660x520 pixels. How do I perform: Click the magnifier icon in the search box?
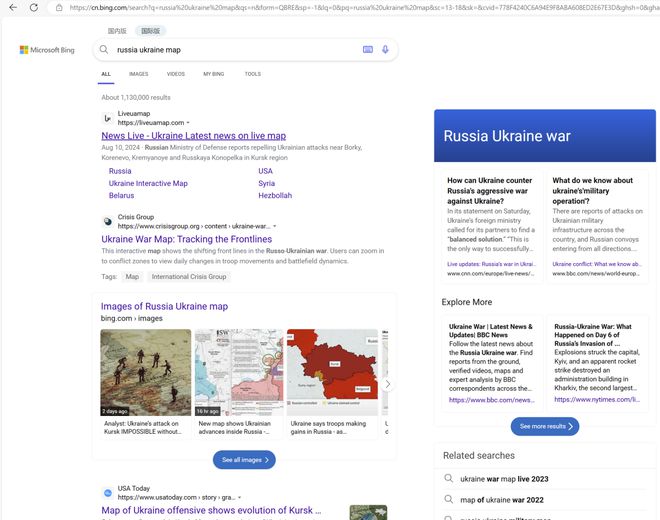[x=104, y=50]
